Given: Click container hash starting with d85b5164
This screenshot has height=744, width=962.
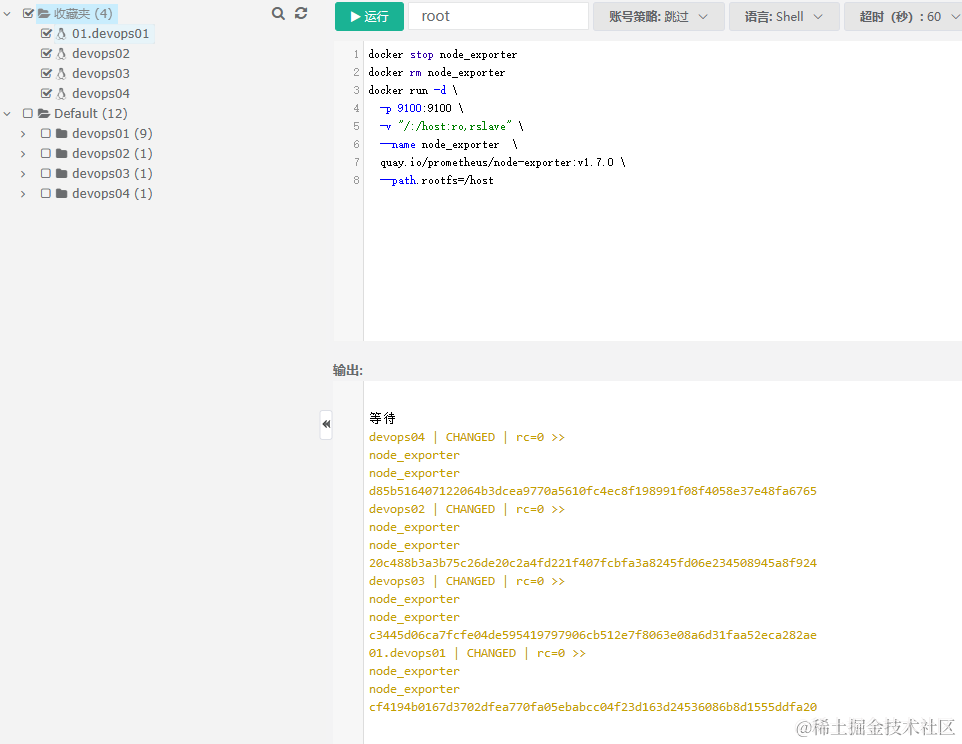Looking at the screenshot, I should [x=593, y=491].
